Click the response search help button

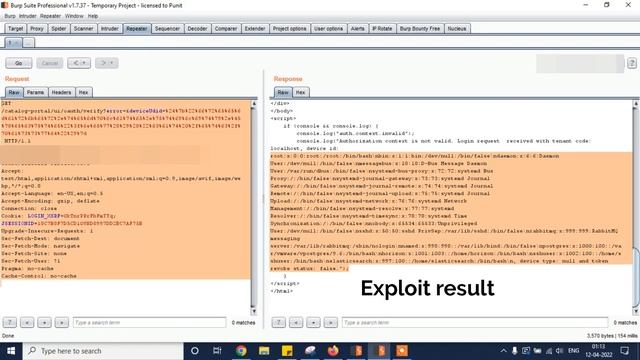coord(279,322)
